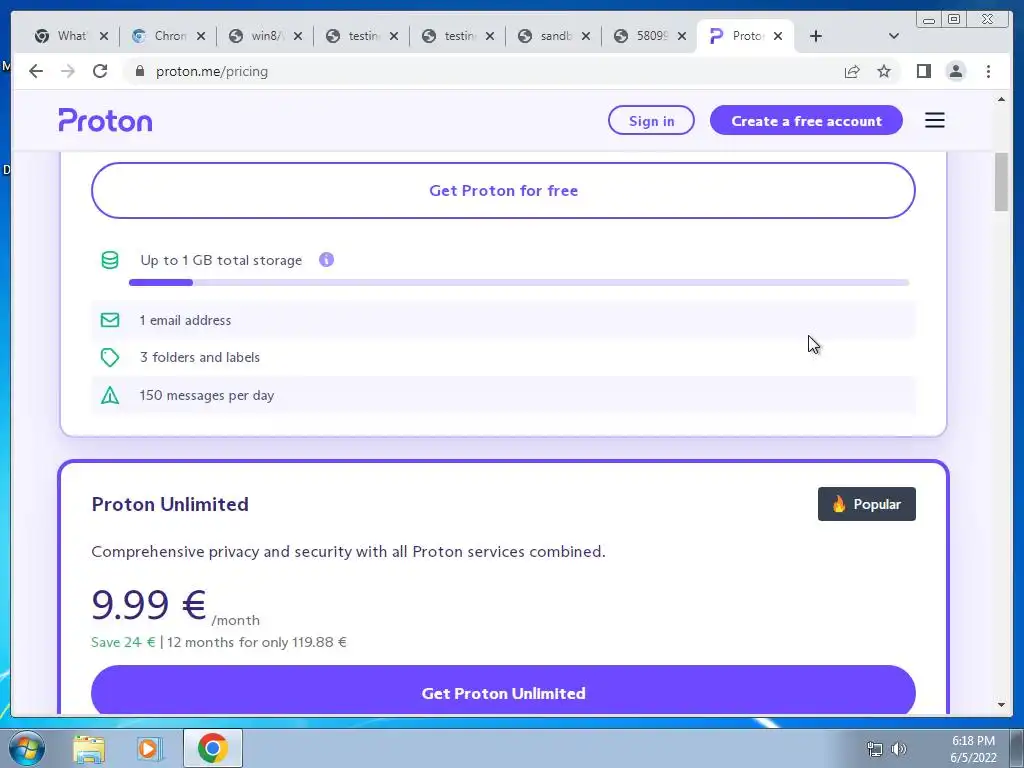This screenshot has width=1024, height=768.
Task: Open a new tab with plus icon
Action: point(816,36)
